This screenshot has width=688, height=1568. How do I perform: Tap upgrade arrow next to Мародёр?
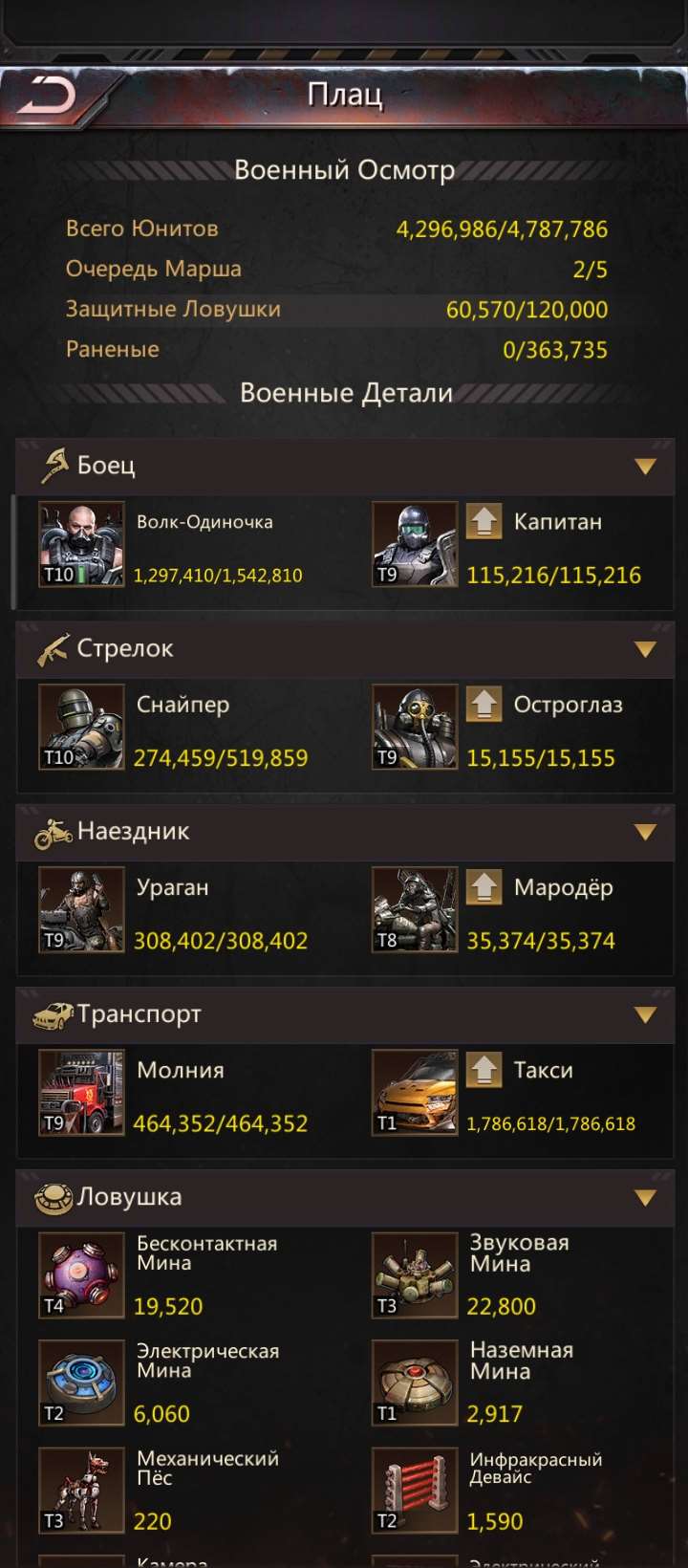point(484,886)
